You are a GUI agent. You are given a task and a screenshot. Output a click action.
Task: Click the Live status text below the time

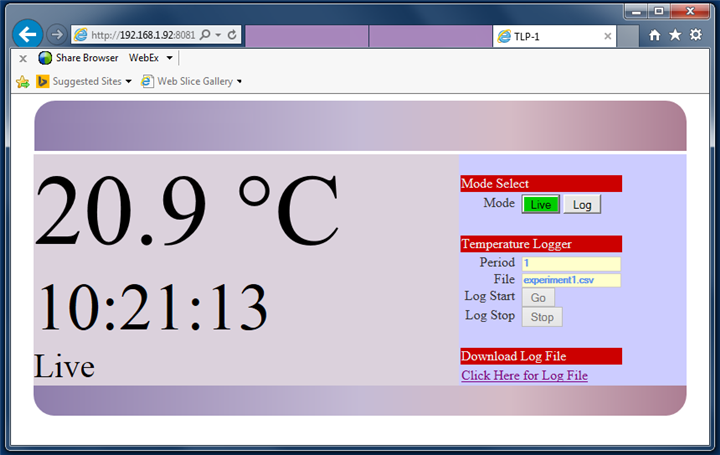64,367
